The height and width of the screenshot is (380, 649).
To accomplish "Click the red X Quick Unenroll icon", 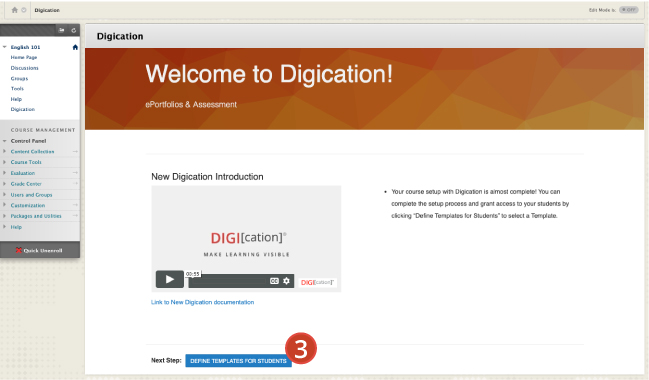I will click(19, 250).
